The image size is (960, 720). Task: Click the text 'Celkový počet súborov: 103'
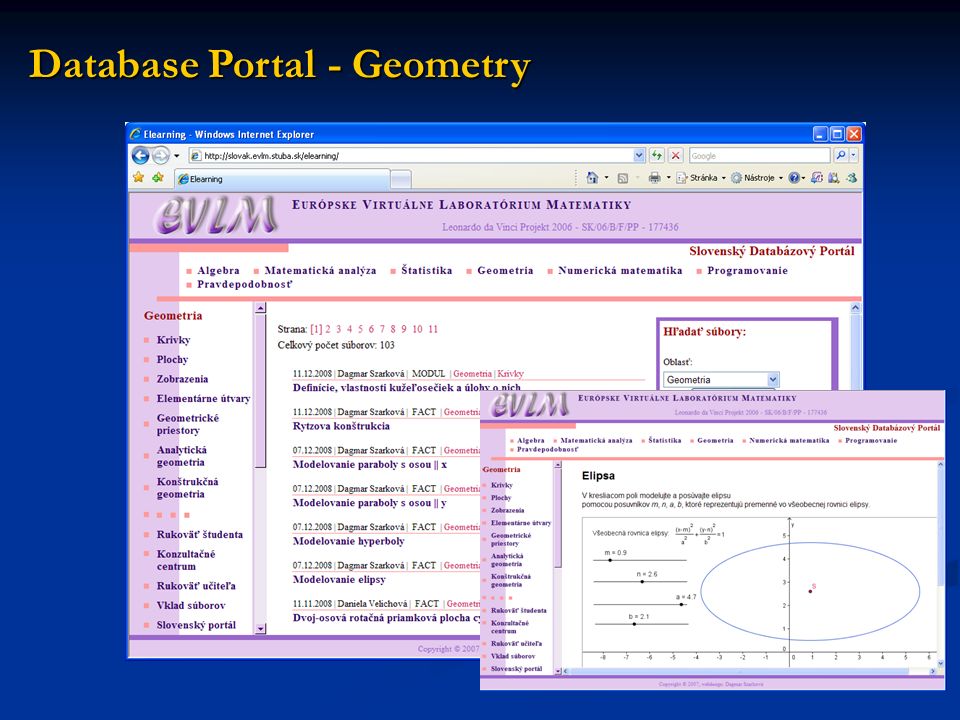click(x=336, y=345)
